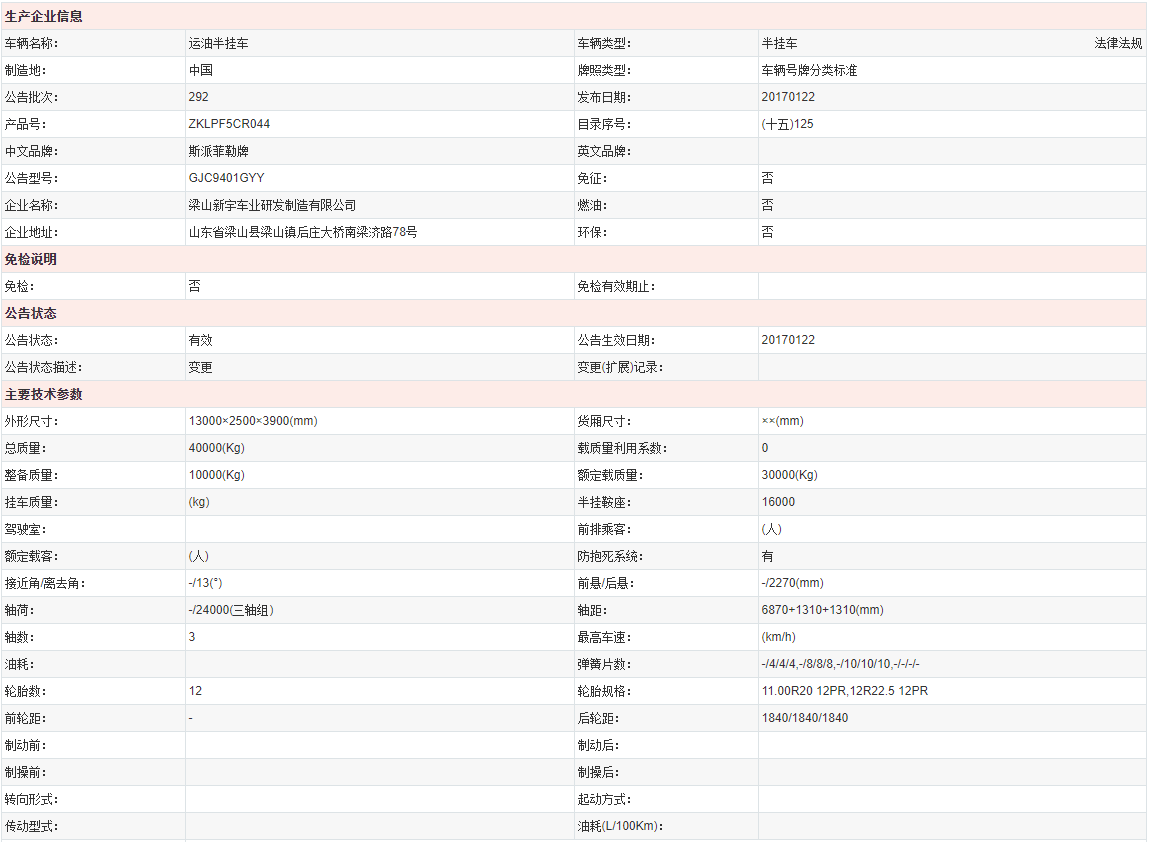Image resolution: width=1151 pixels, height=842 pixels.
Task: Click the rear track value 1840/1840/1840
Action: 804,719
